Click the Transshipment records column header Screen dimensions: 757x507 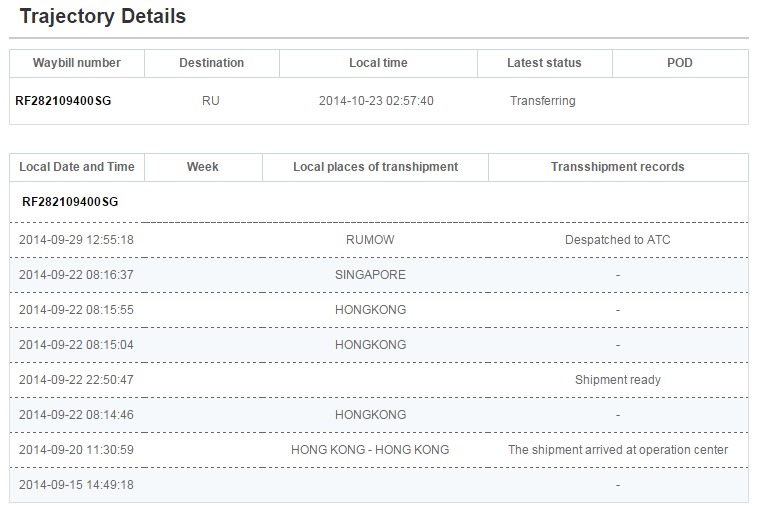pyautogui.click(x=617, y=167)
